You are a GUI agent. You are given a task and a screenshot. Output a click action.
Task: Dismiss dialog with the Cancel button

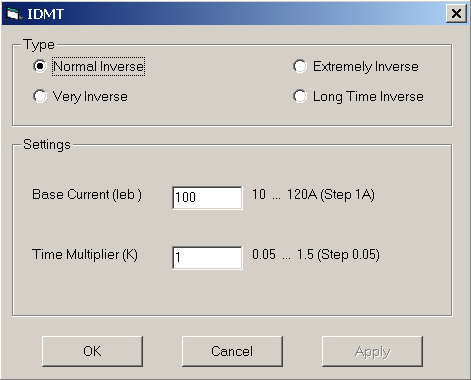(232, 351)
